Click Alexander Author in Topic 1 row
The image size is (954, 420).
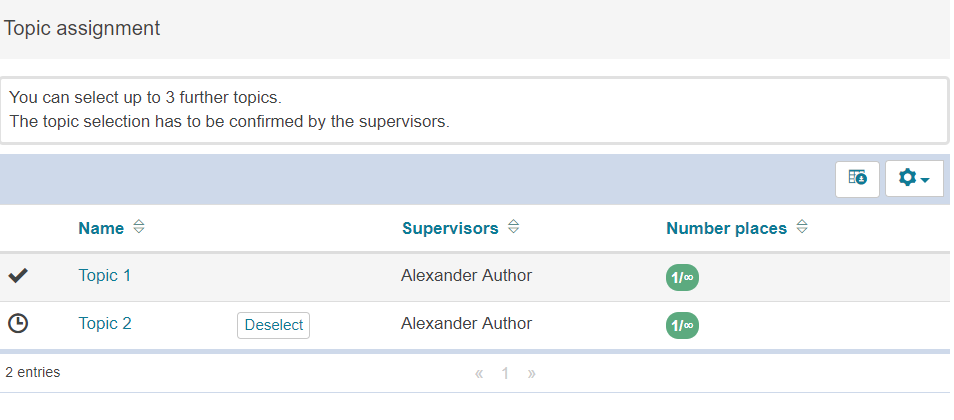(x=466, y=276)
